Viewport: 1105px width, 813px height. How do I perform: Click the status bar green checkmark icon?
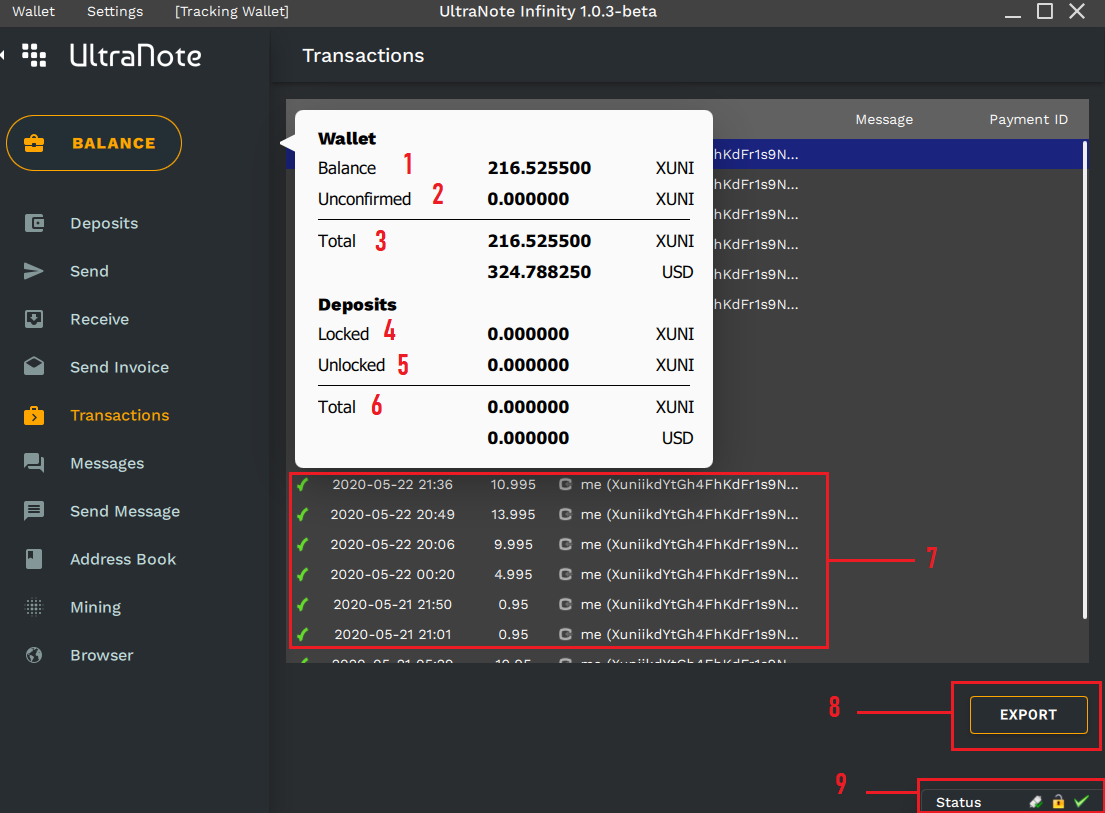pyautogui.click(x=1082, y=801)
